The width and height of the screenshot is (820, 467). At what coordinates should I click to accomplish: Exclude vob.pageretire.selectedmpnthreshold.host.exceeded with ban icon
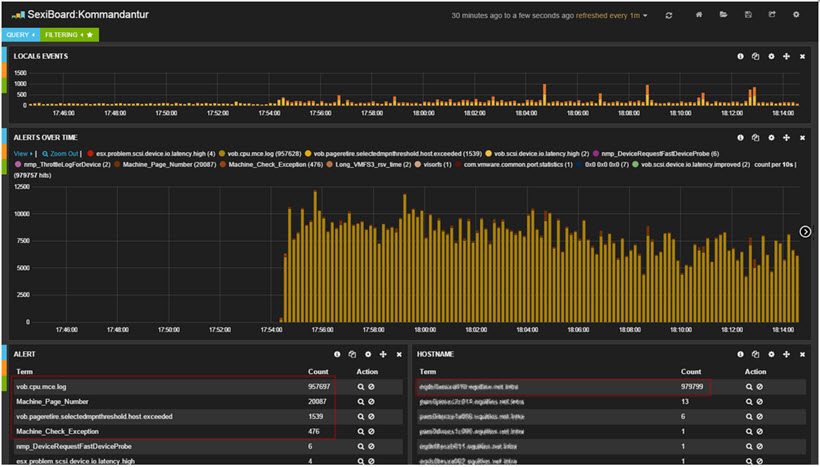[x=371, y=417]
